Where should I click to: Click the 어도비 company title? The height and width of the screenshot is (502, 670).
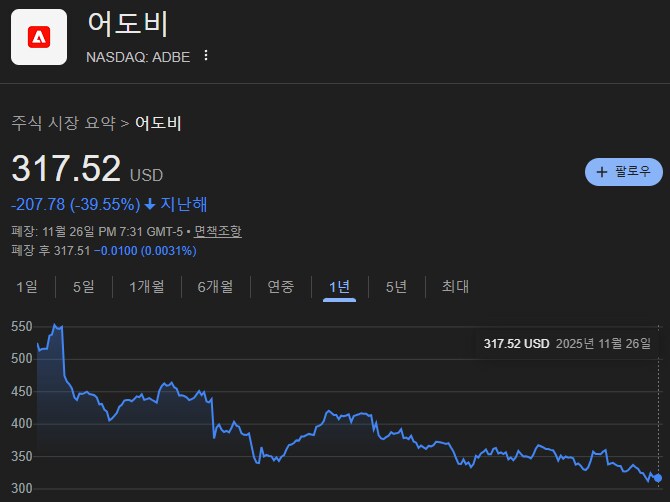[128, 23]
